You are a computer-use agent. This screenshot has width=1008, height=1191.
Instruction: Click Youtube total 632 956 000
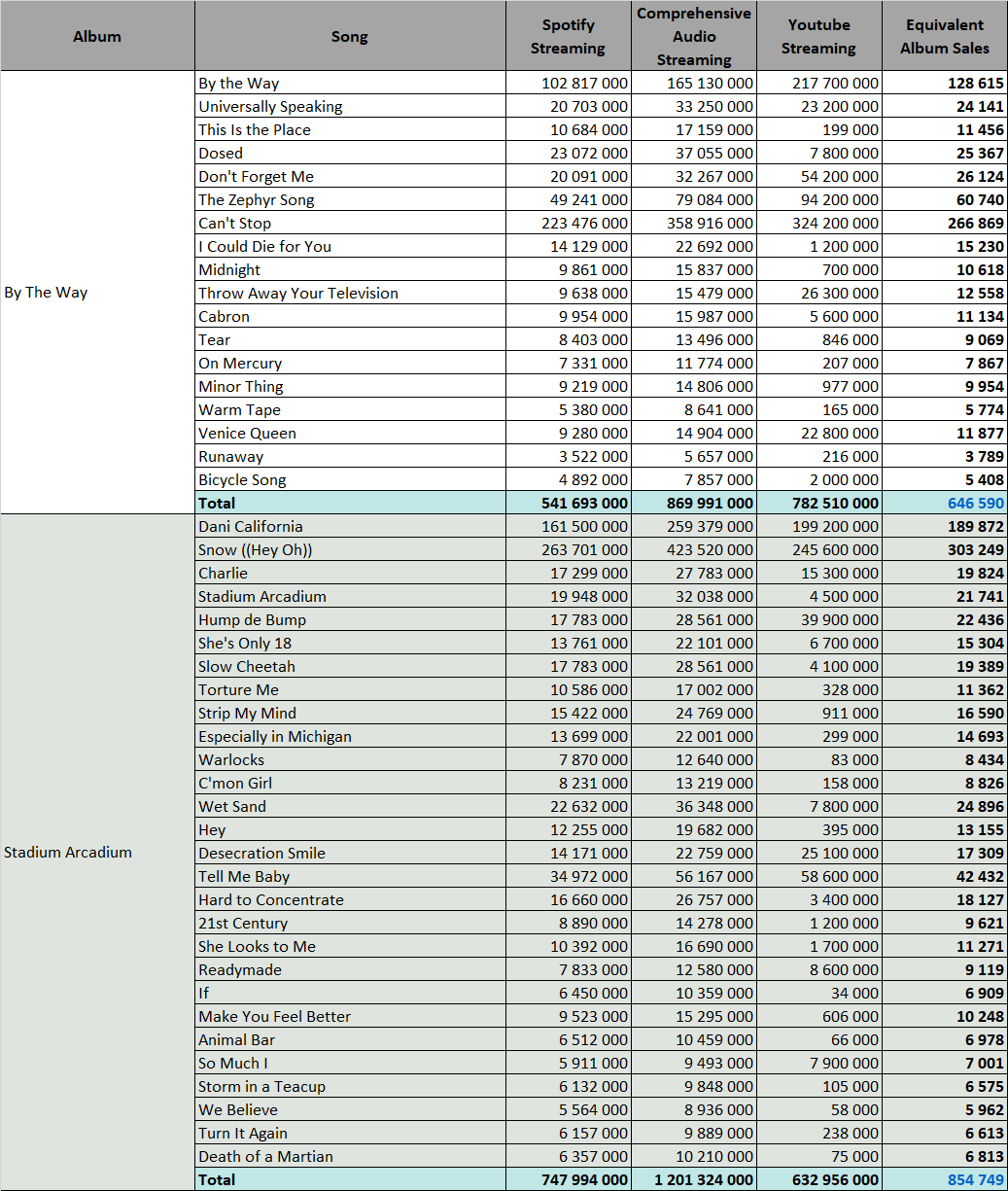click(818, 1179)
